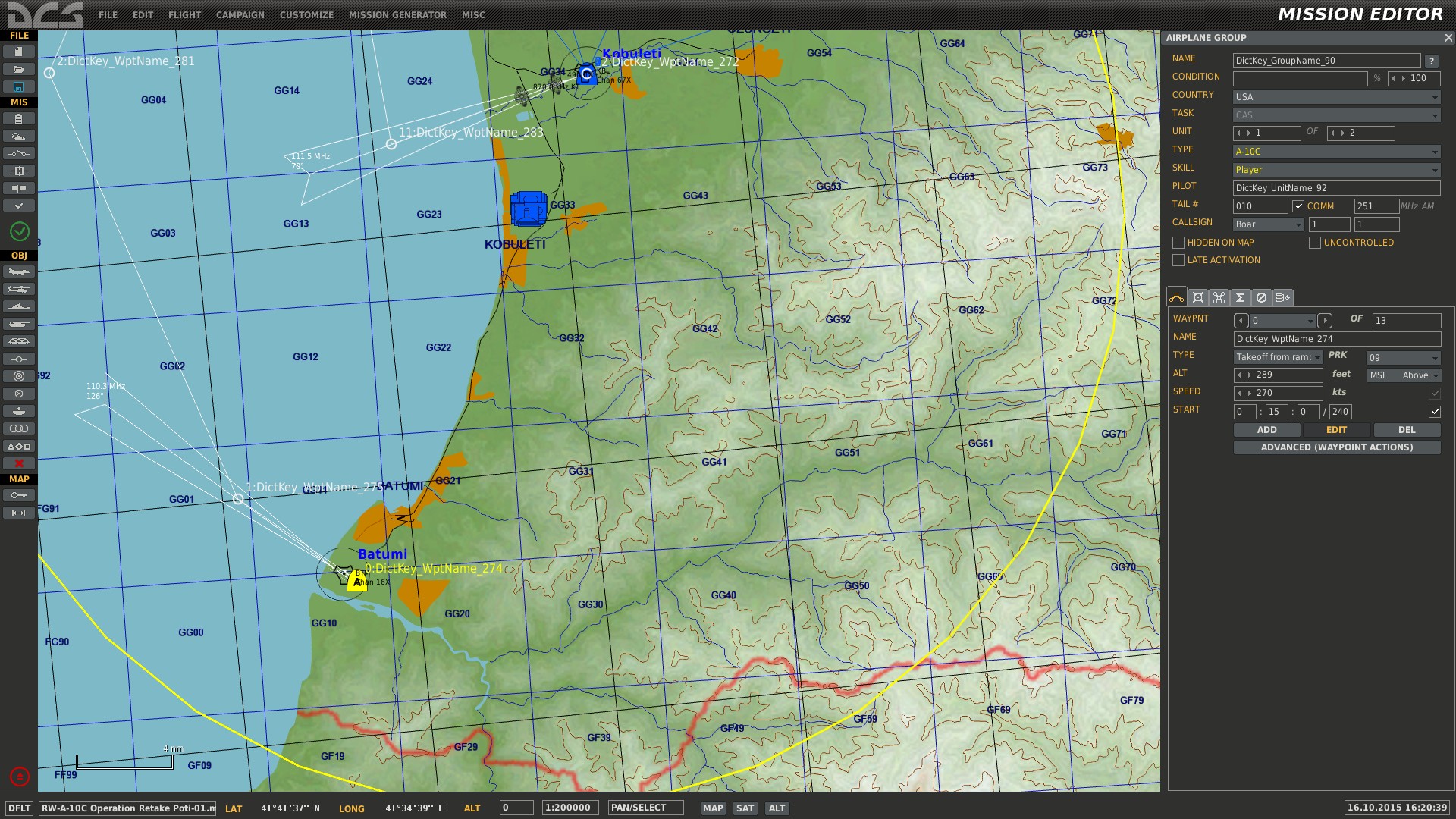This screenshot has height=819, width=1456.
Task: Enable the HIDDEN ON MAP checkbox
Action: click(x=1178, y=243)
